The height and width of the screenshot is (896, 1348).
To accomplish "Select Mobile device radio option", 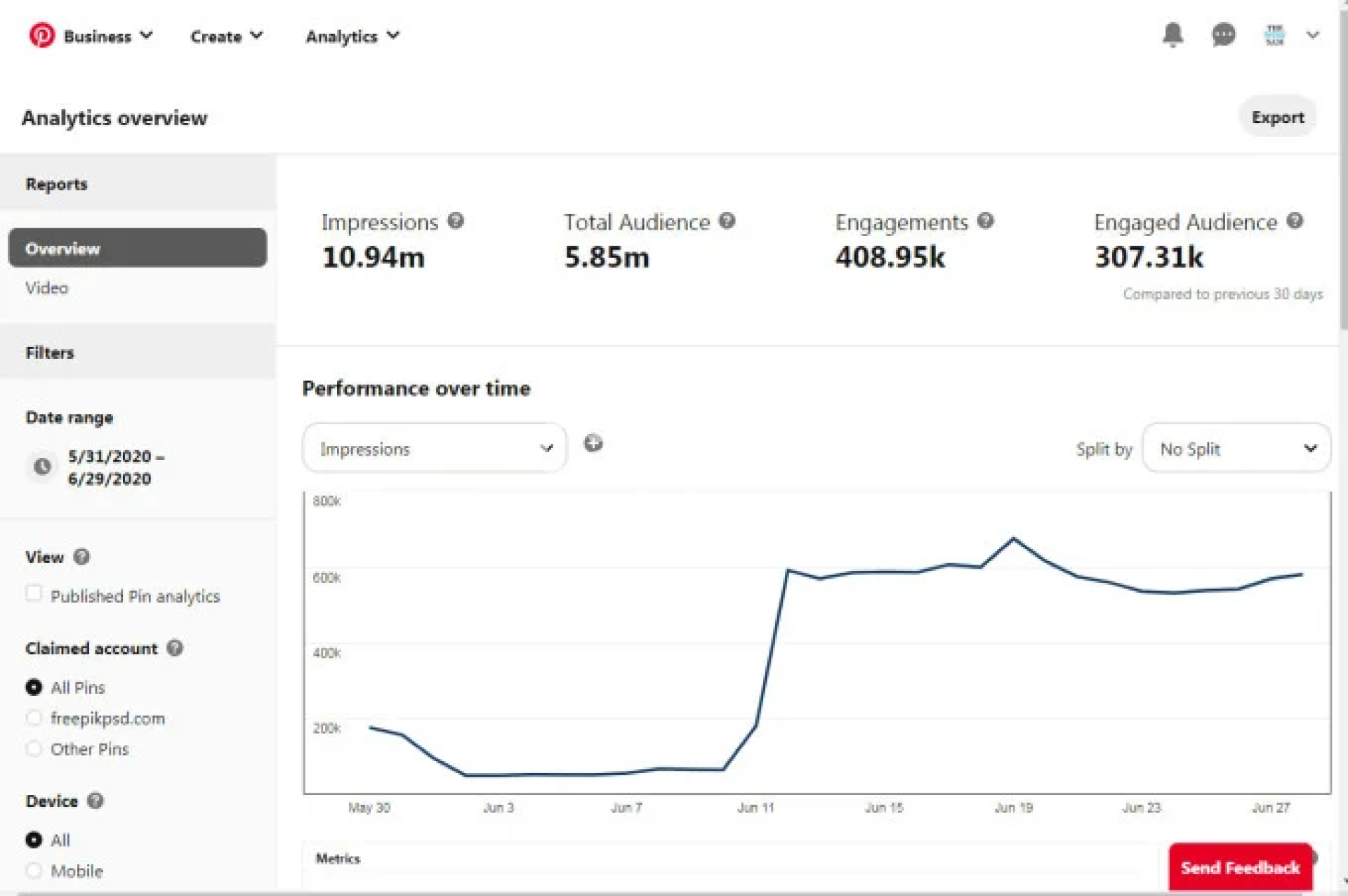I will click(x=34, y=871).
